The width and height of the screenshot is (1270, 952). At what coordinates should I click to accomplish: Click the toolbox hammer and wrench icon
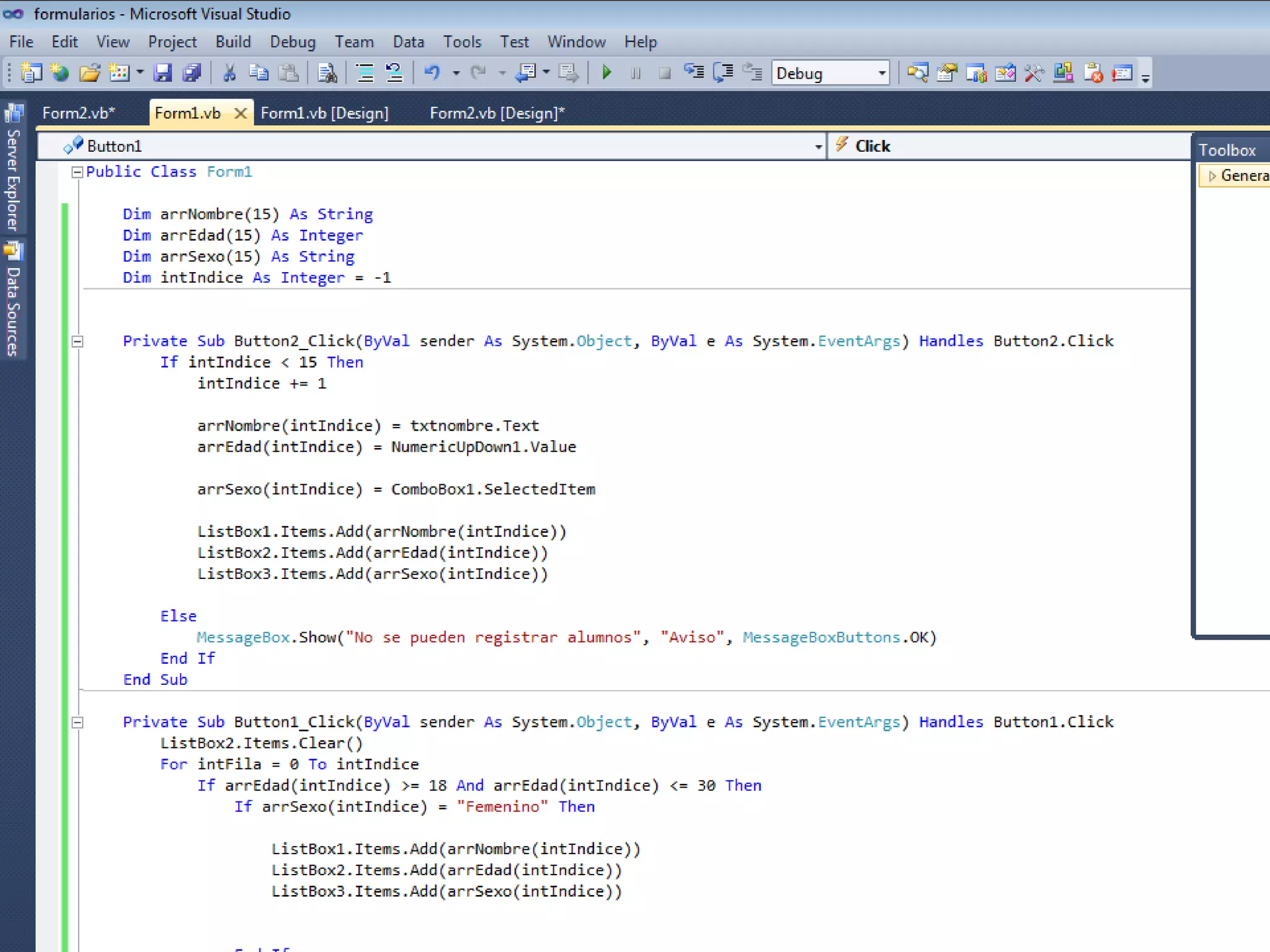coord(1034,73)
